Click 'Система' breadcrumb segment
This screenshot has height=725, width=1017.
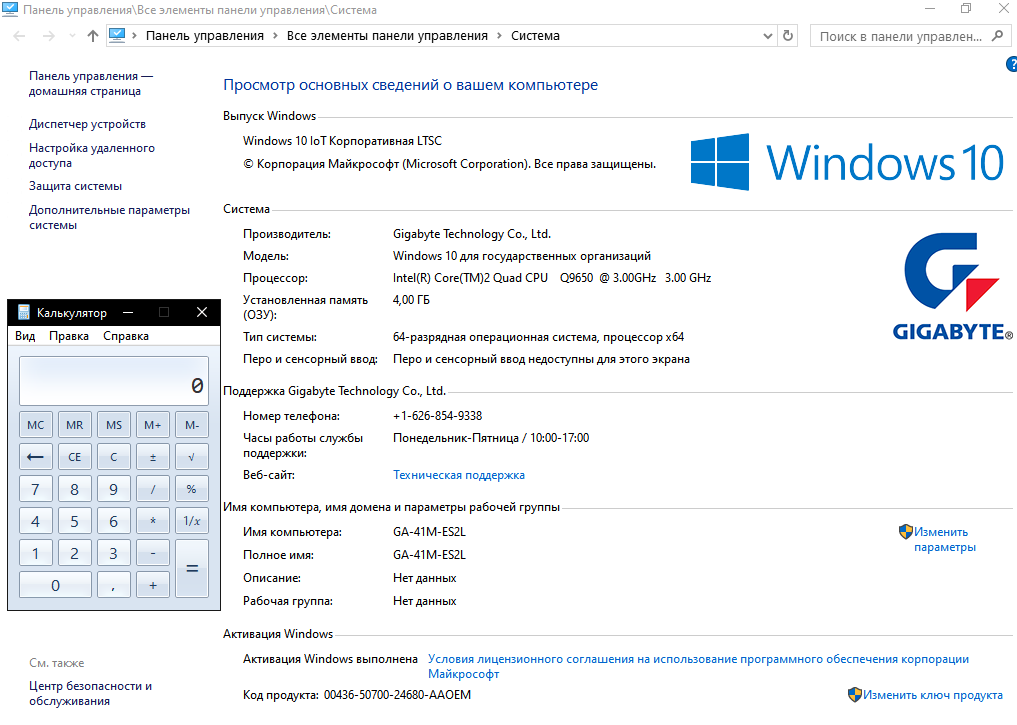[535, 36]
